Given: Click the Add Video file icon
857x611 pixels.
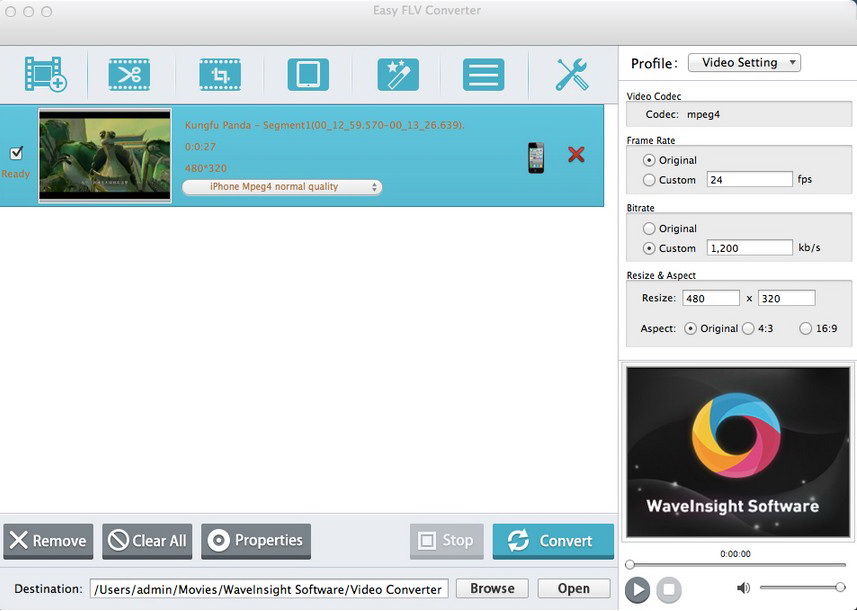Looking at the screenshot, I should pos(45,74).
